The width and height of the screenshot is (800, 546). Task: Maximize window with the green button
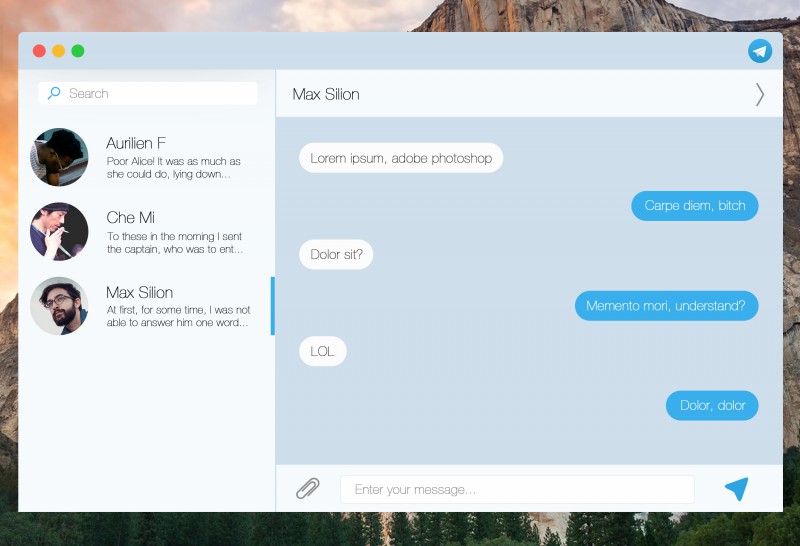(x=78, y=51)
